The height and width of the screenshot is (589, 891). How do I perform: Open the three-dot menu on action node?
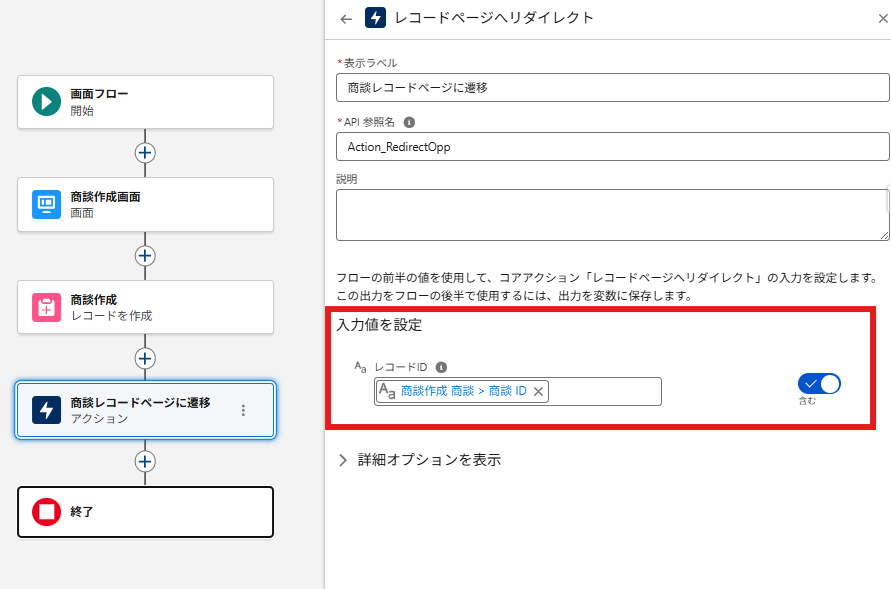coord(243,410)
